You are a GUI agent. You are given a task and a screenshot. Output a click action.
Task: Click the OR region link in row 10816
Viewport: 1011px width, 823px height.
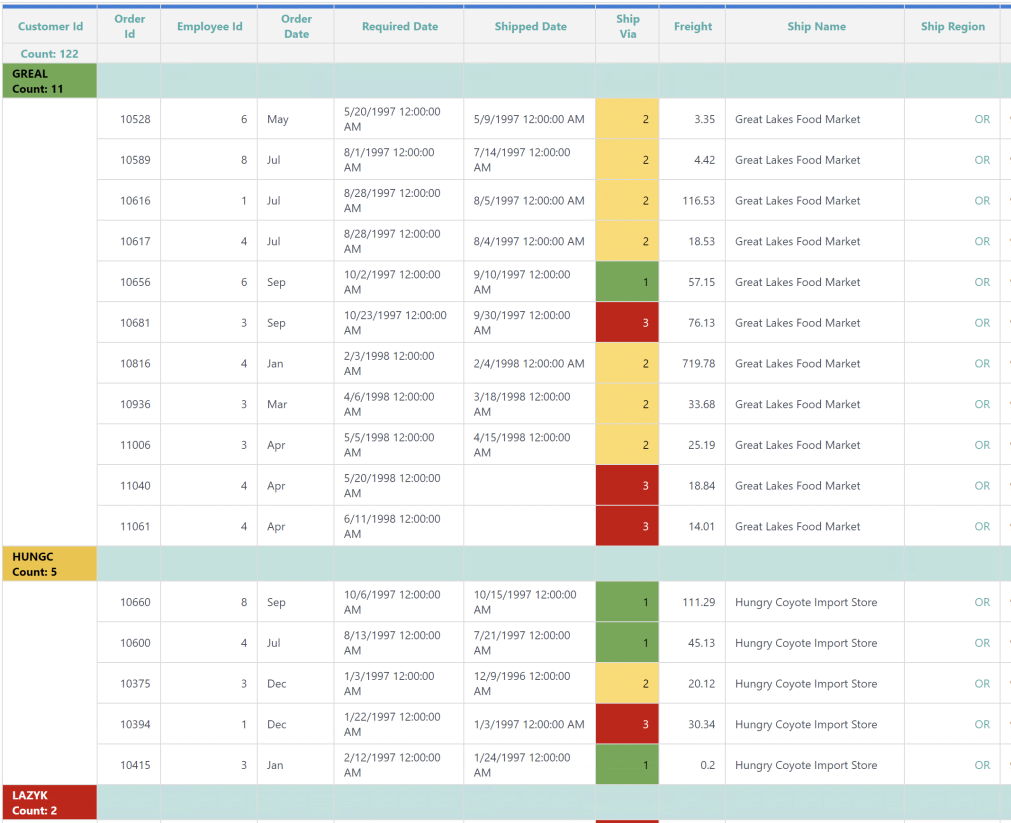pos(982,363)
